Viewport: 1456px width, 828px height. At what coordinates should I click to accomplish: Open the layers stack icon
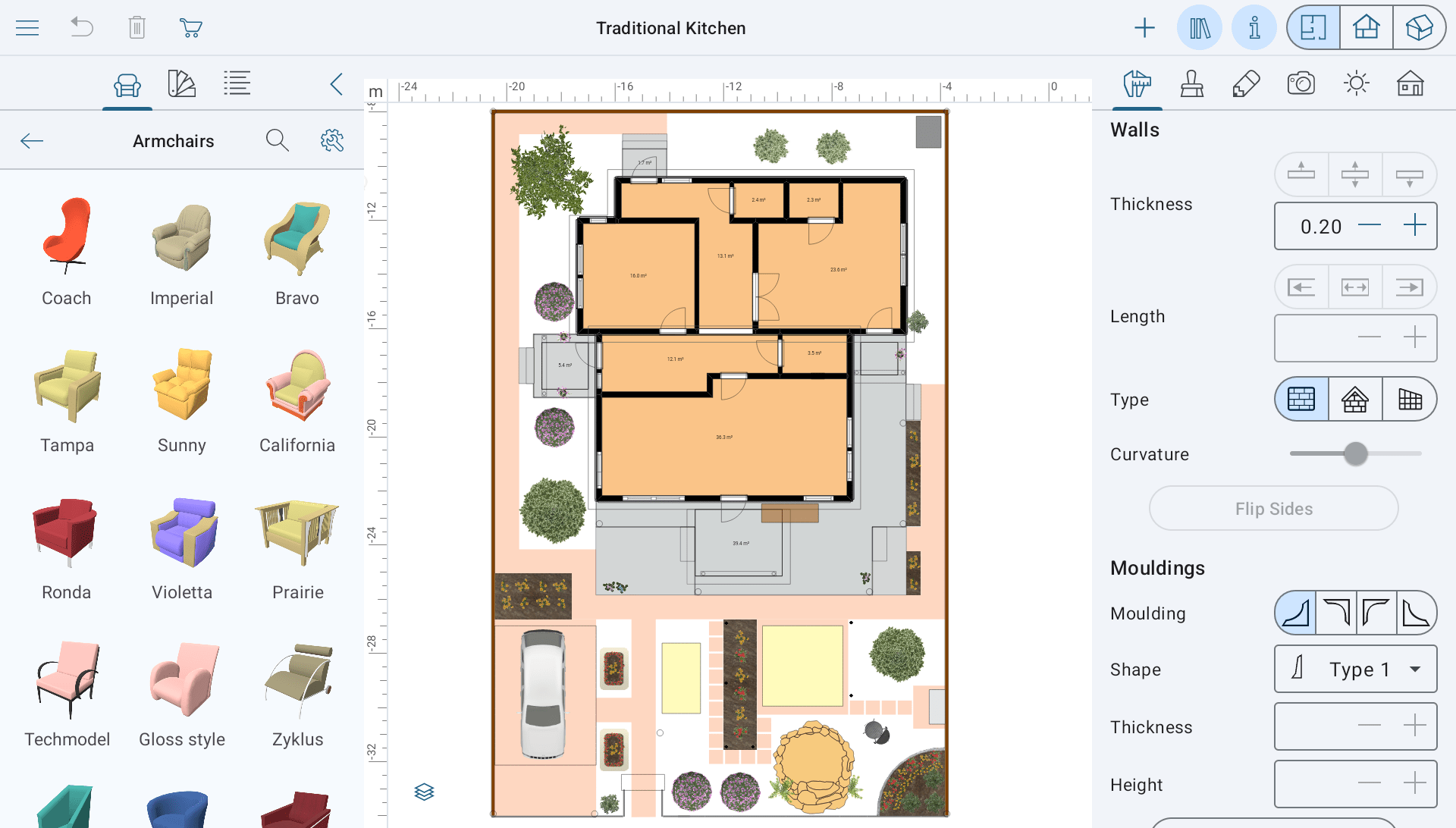(x=425, y=792)
